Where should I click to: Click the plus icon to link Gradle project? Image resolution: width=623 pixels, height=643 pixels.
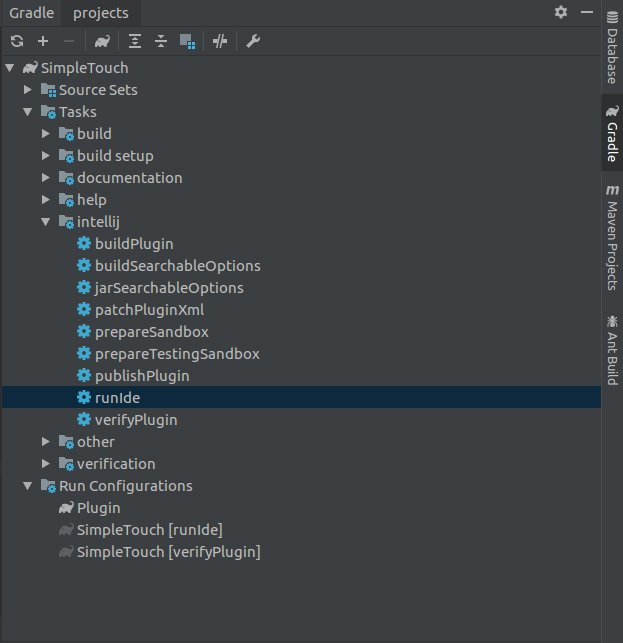[x=43, y=41]
